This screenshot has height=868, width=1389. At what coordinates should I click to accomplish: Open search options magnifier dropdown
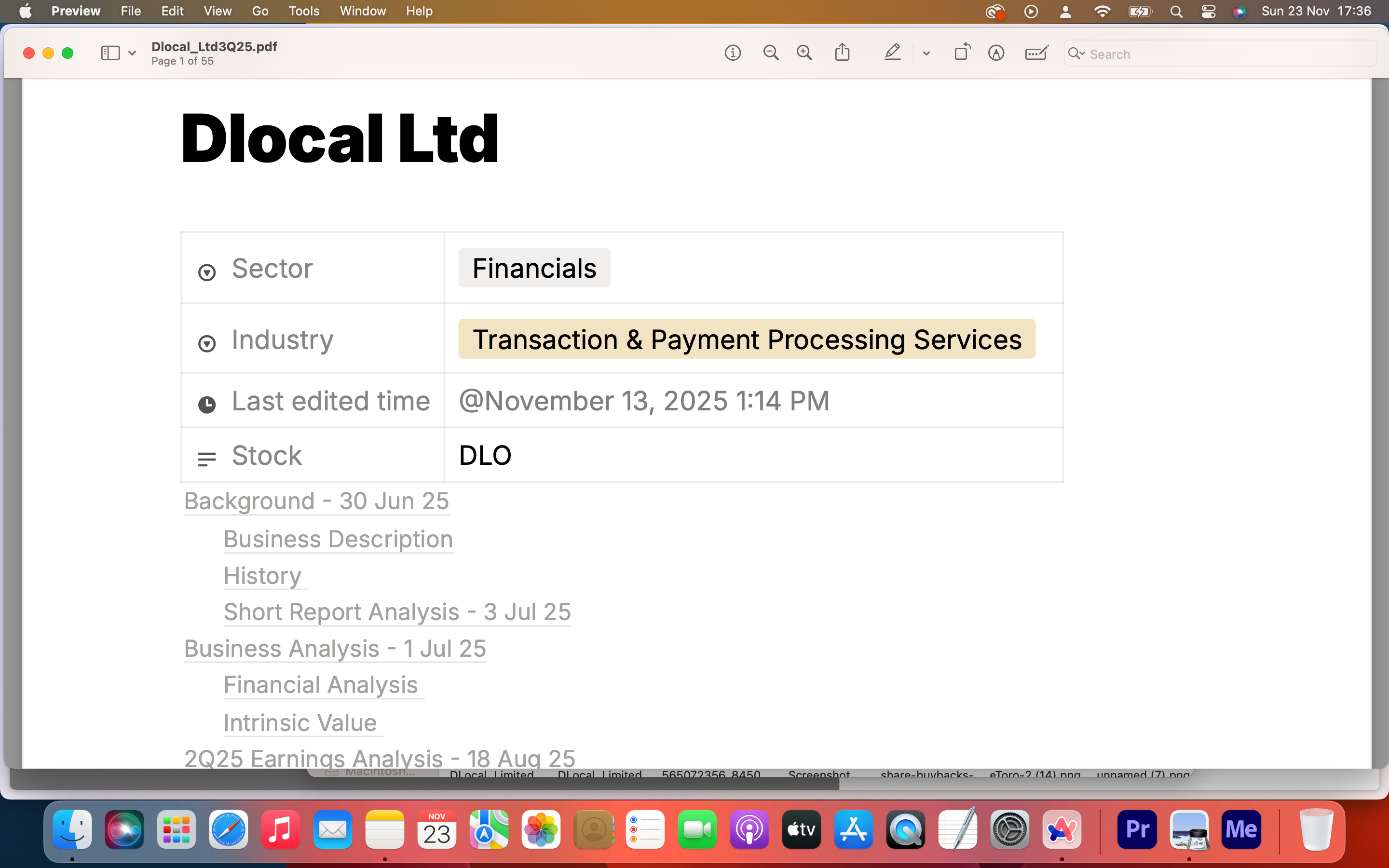[x=1076, y=54]
